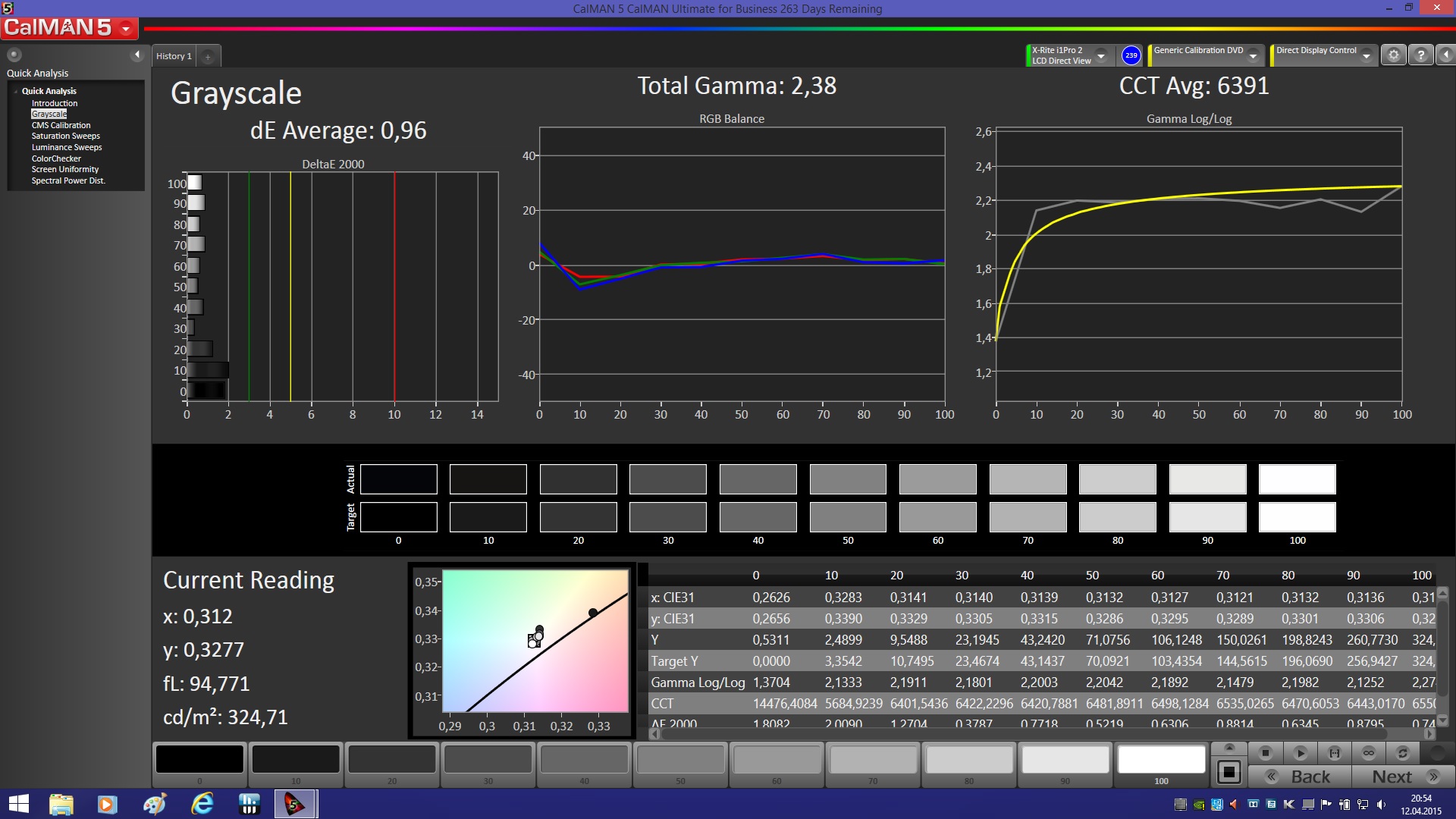Open Internet Explorer from the taskbar

click(x=202, y=804)
